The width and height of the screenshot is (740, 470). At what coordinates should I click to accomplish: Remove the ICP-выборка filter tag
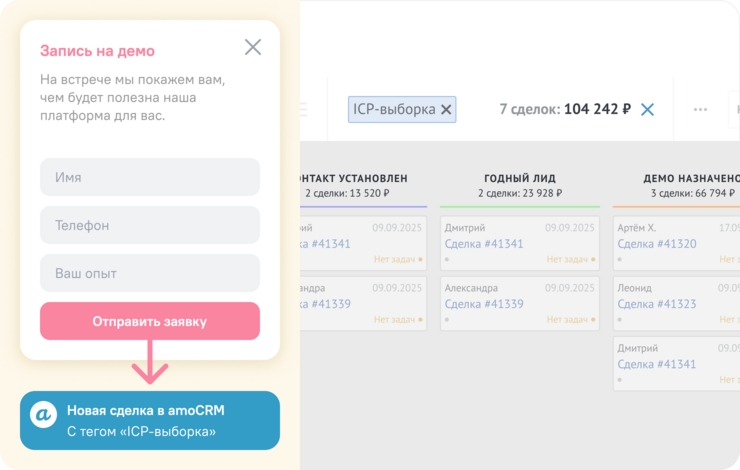446,110
